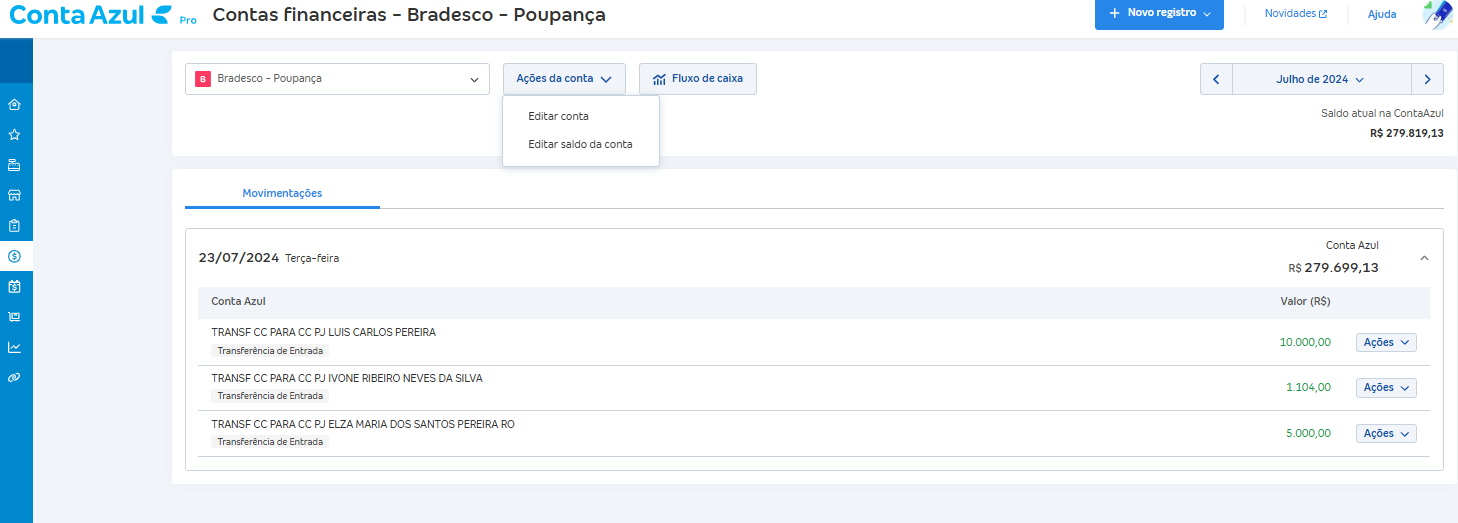Click TRANSF CC PARA CC PJ IVONE RIBEIRO NEVES DA SILVA
Image resolution: width=1458 pixels, height=523 pixels.
347,378
